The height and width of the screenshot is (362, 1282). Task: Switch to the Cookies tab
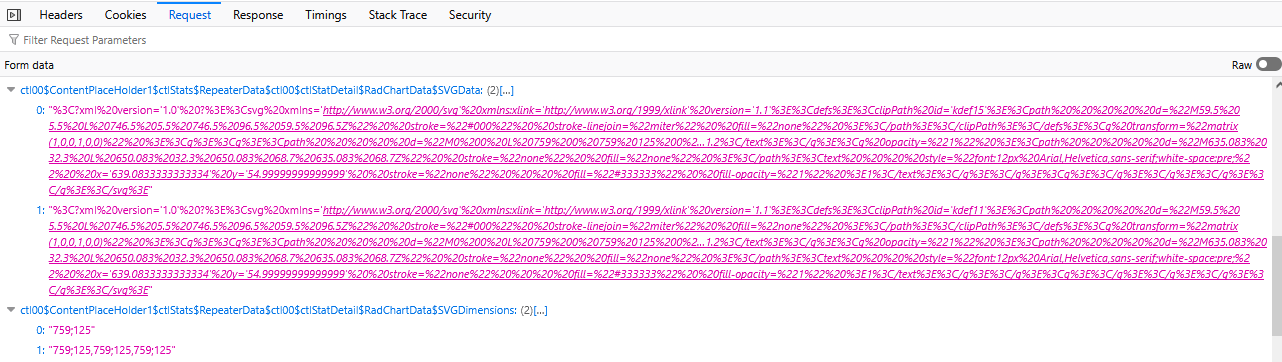[126, 15]
